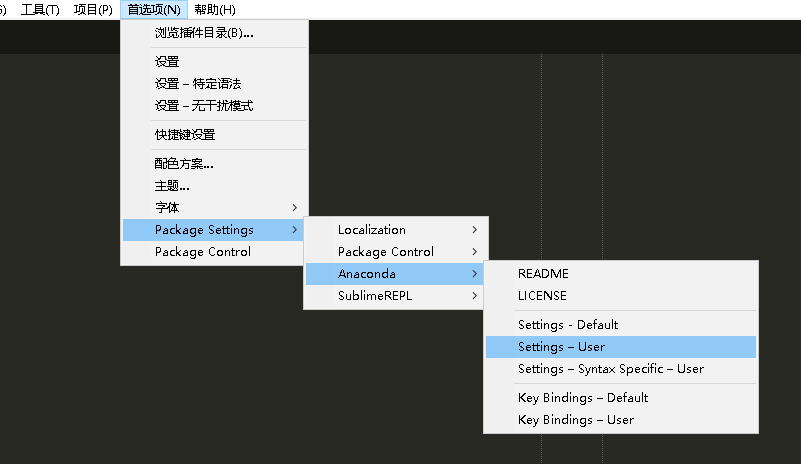Choose 配色方案... color scheme option
801x464 pixels.
click(x=184, y=164)
